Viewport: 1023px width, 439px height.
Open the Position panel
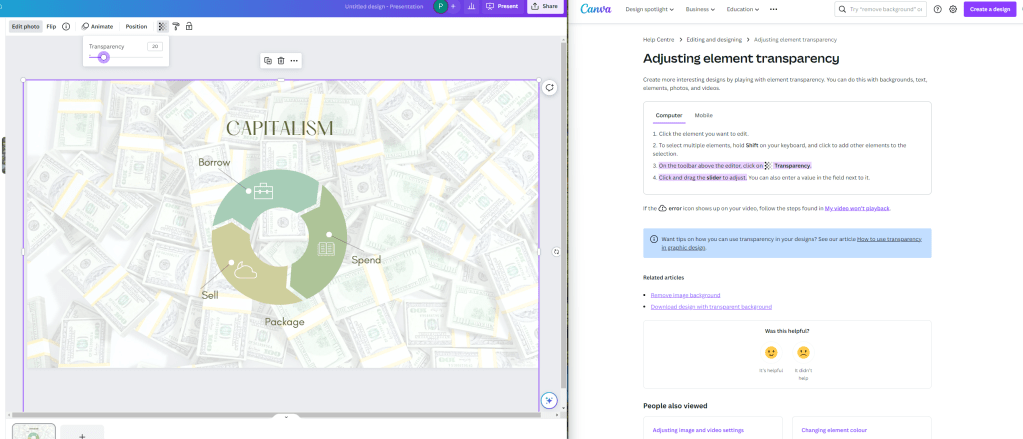tap(136, 27)
